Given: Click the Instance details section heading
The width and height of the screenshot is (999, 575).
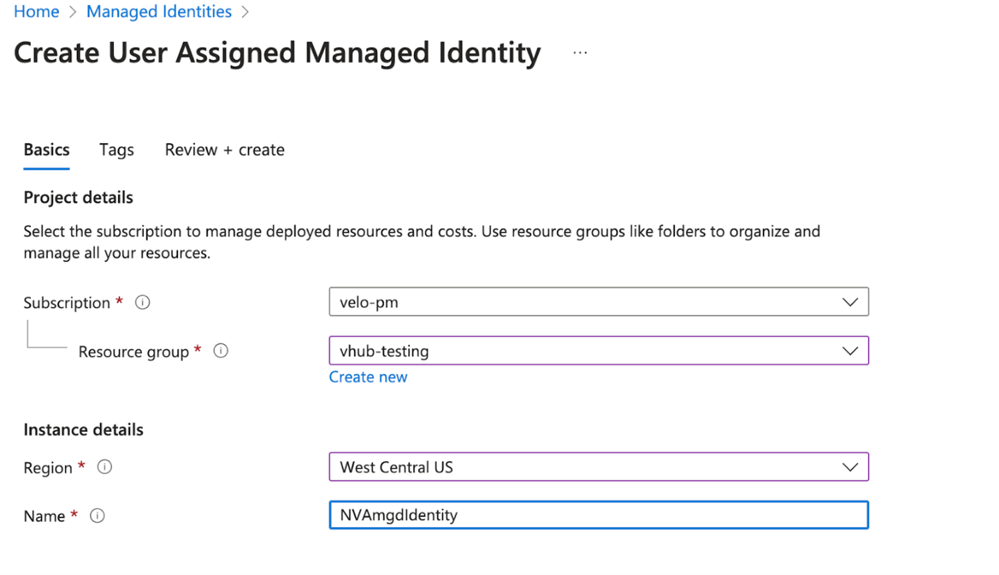Looking at the screenshot, I should pos(83,430).
